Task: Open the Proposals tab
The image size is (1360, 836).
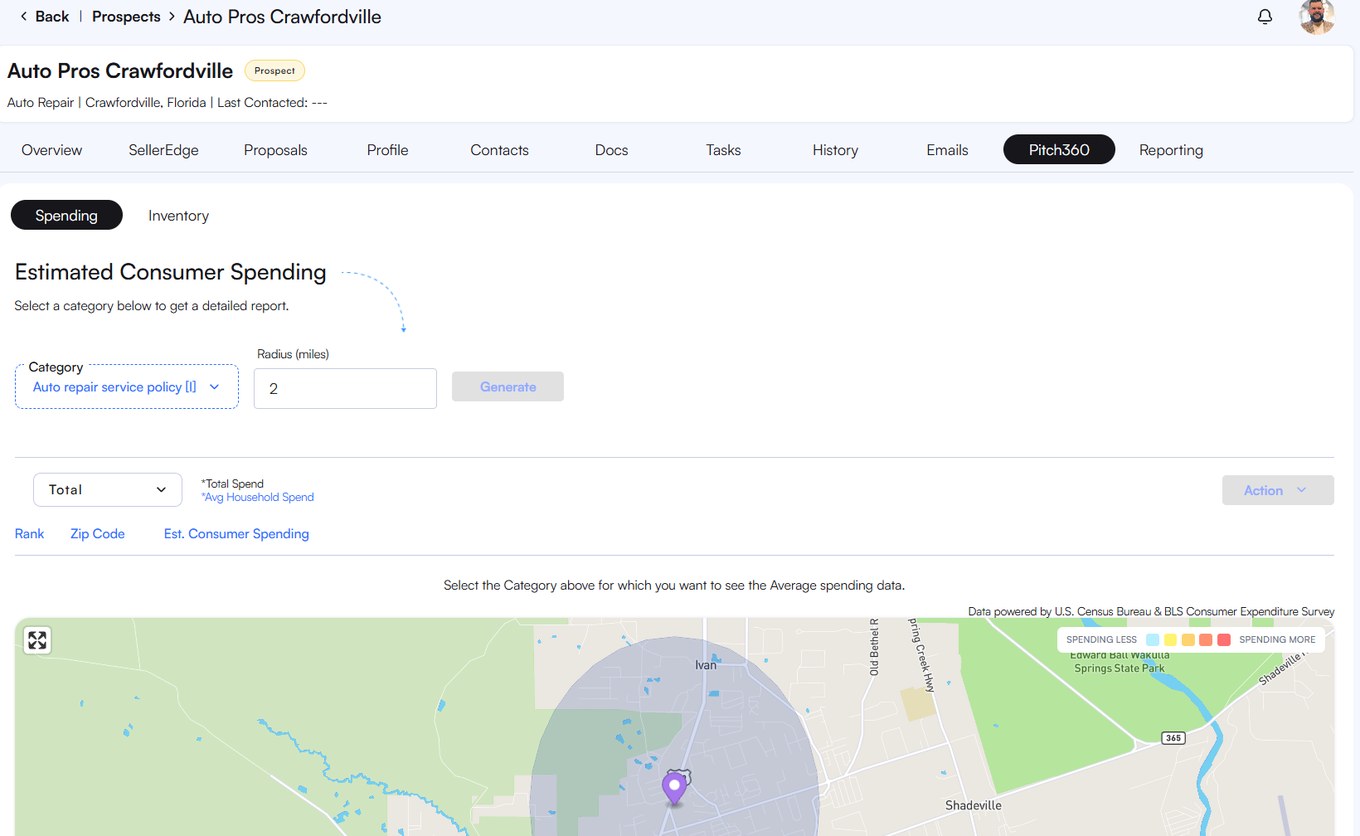Action: pos(276,150)
